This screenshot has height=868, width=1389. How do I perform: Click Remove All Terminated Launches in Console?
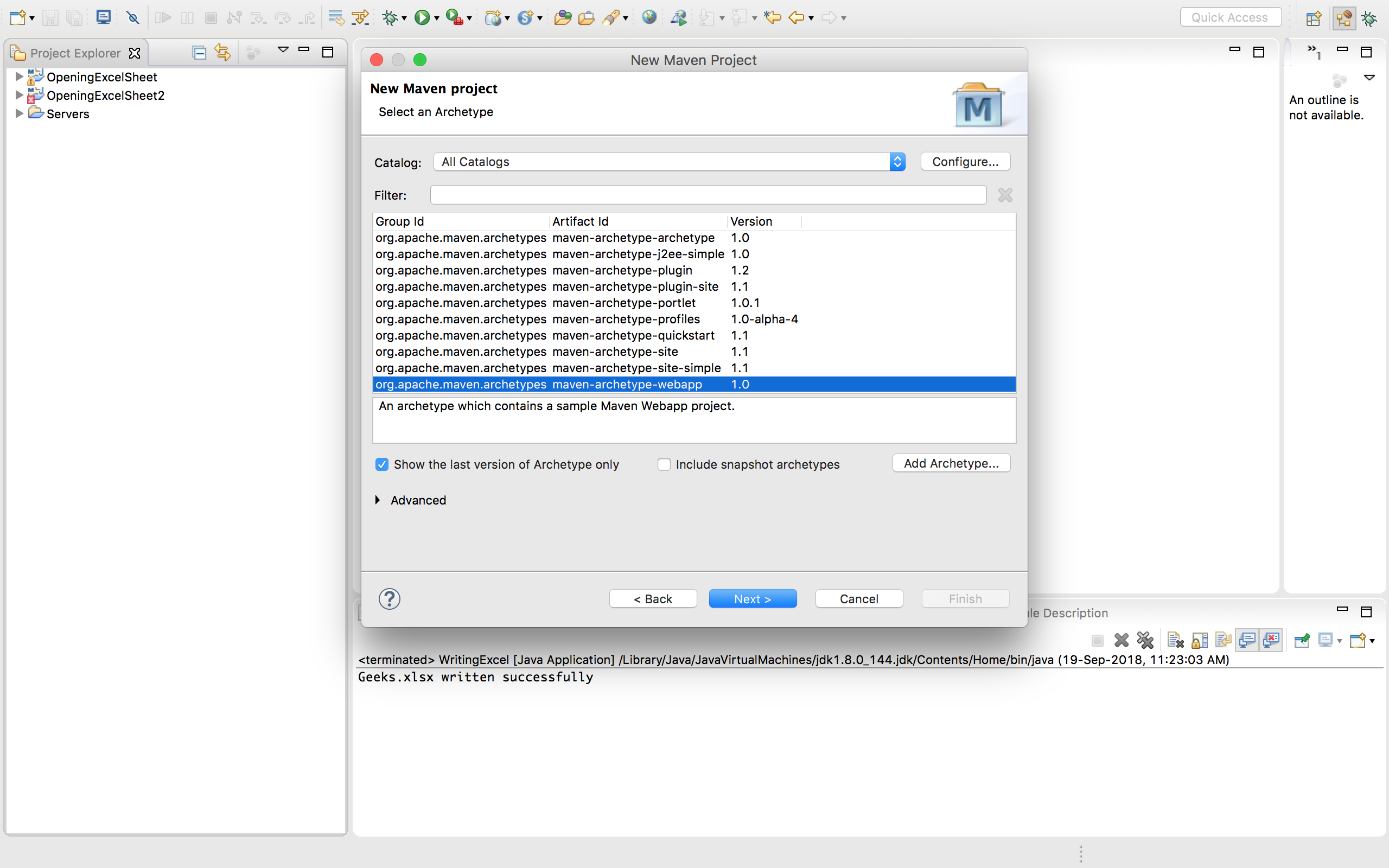1145,640
